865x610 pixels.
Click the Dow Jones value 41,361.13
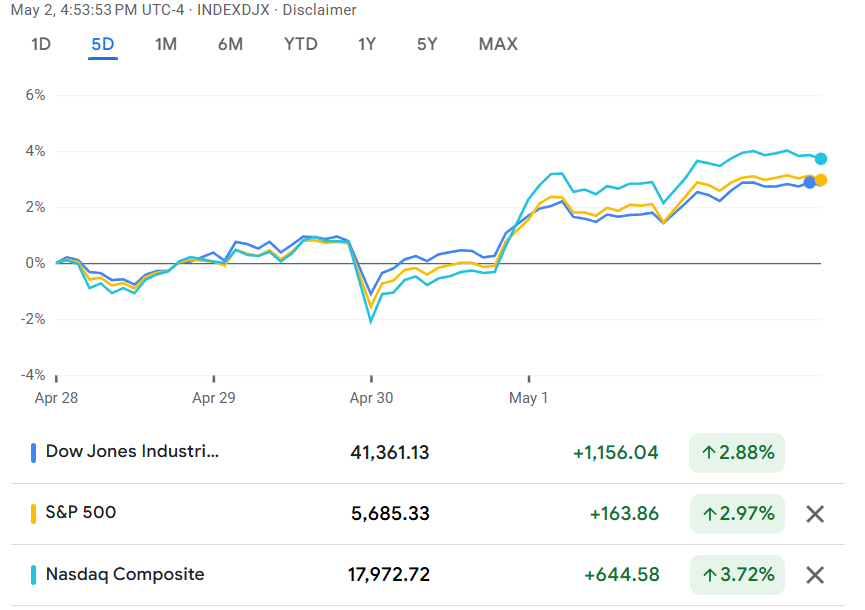[x=389, y=453]
